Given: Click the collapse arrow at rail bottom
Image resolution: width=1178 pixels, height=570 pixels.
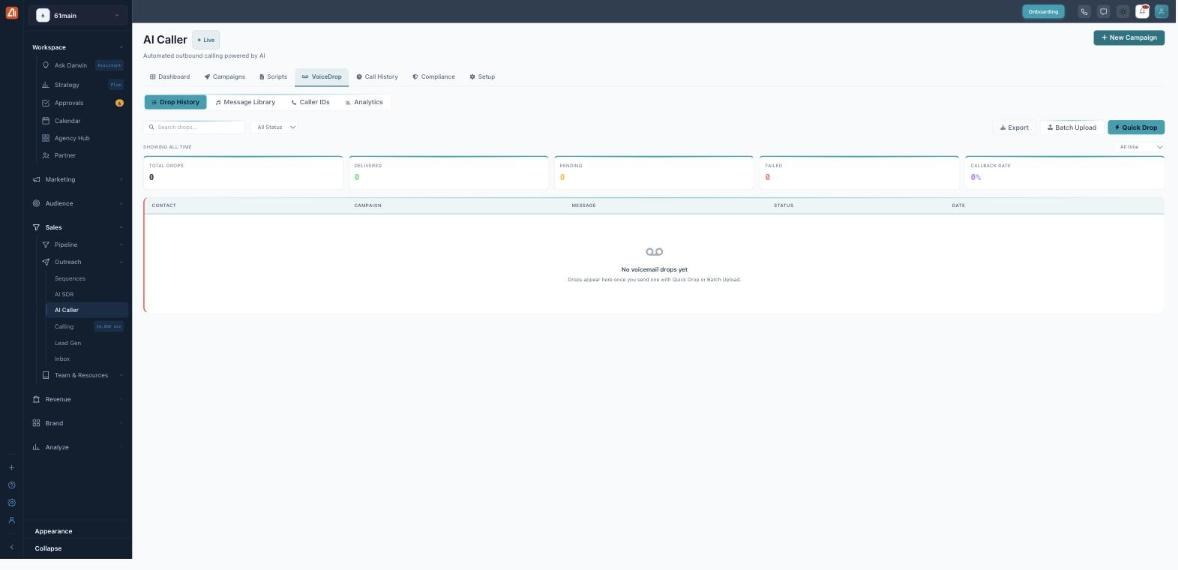Looking at the screenshot, I should click(x=11, y=547).
